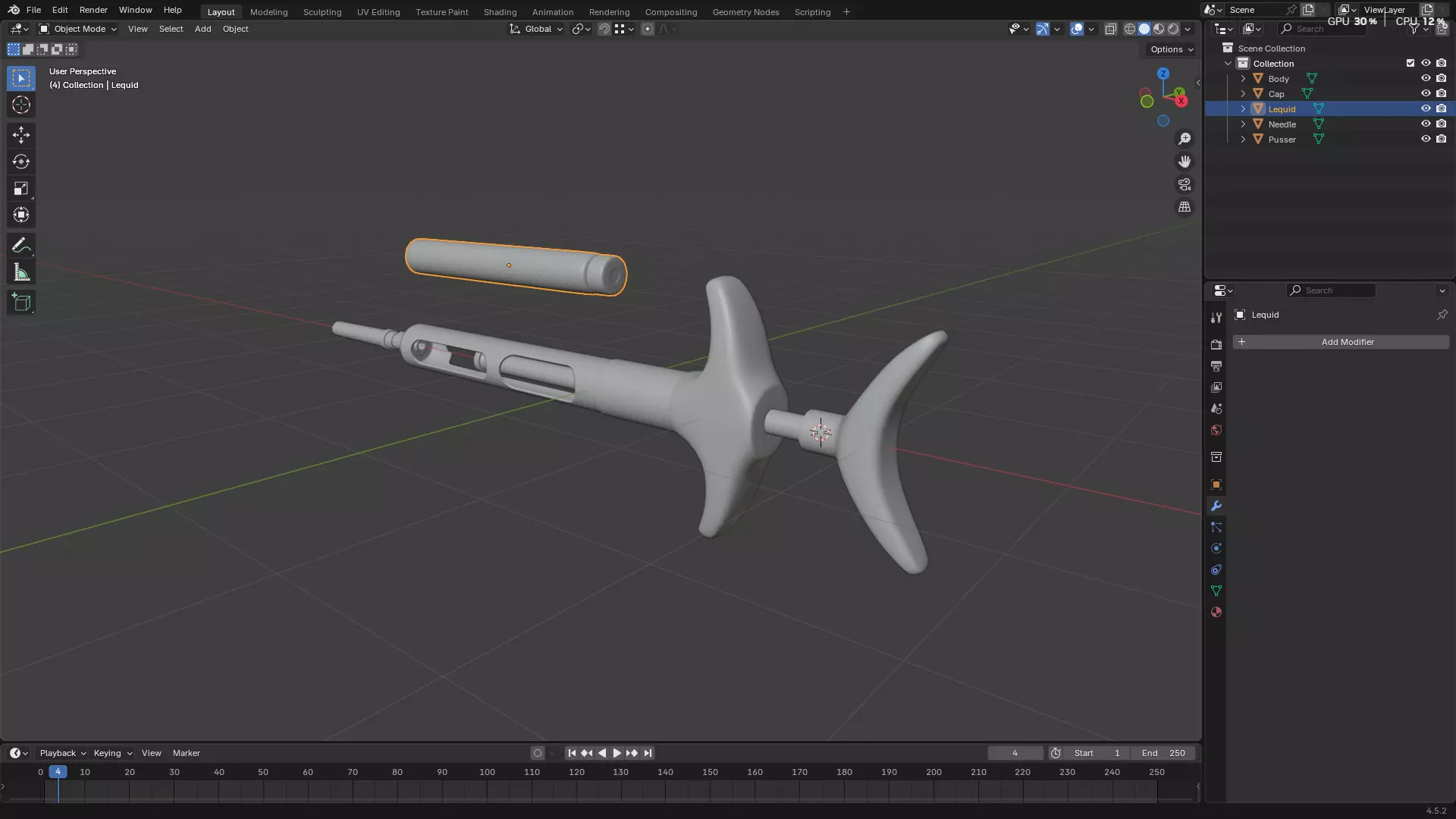
Task: Open the World properties tab
Action: [1216, 430]
